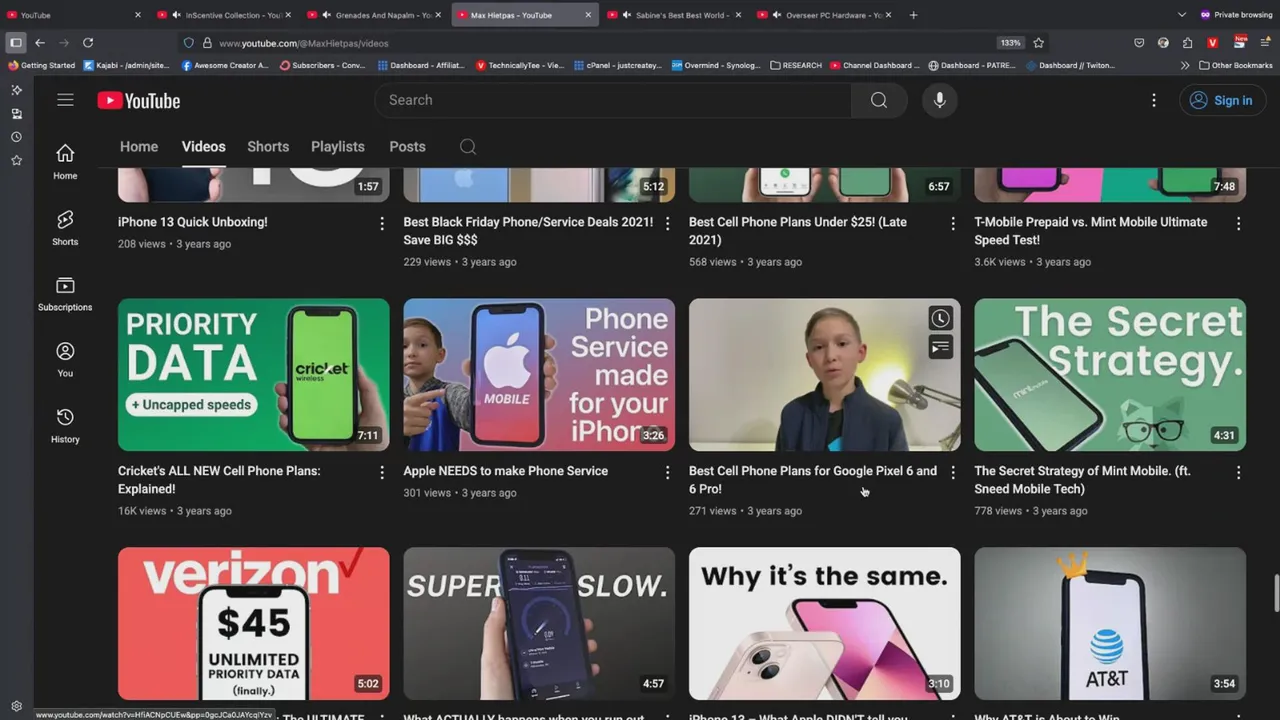Screen dimensions: 1280x720
Task: Switch to the channel Shorts tab
Action: (x=268, y=146)
